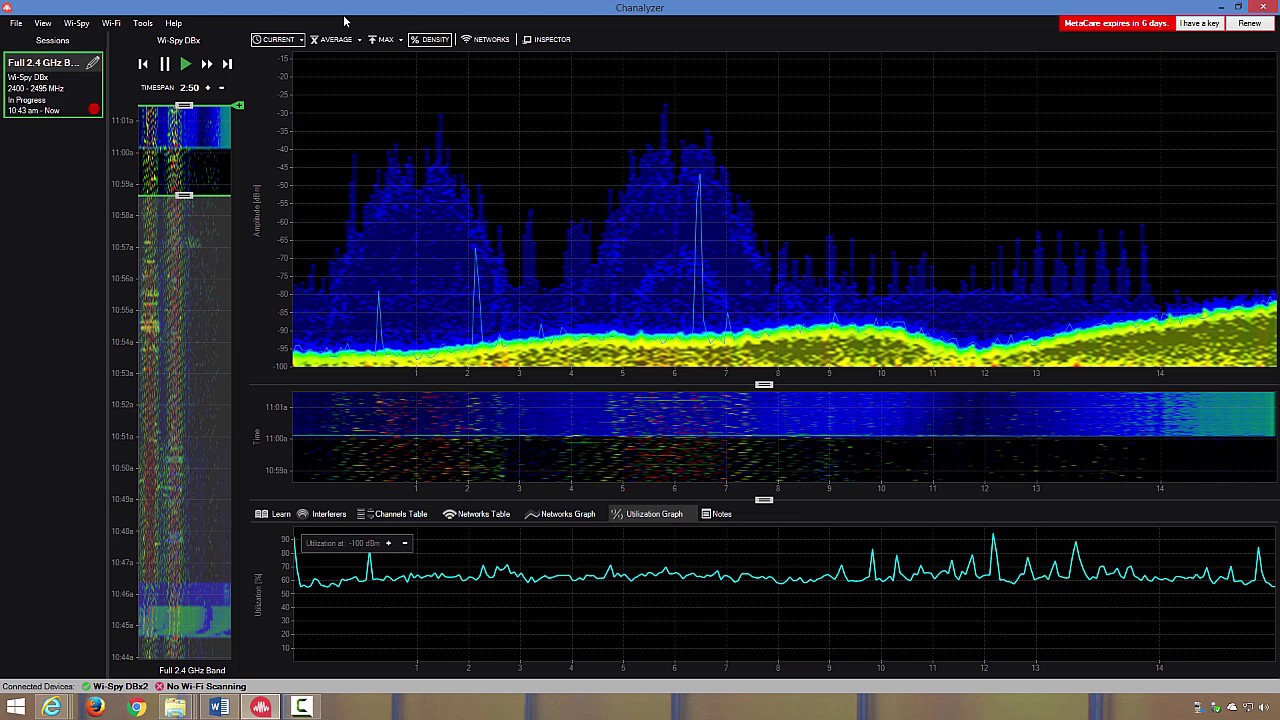Switch to the Networks Table tab
The width and height of the screenshot is (1280, 720).
pos(477,514)
